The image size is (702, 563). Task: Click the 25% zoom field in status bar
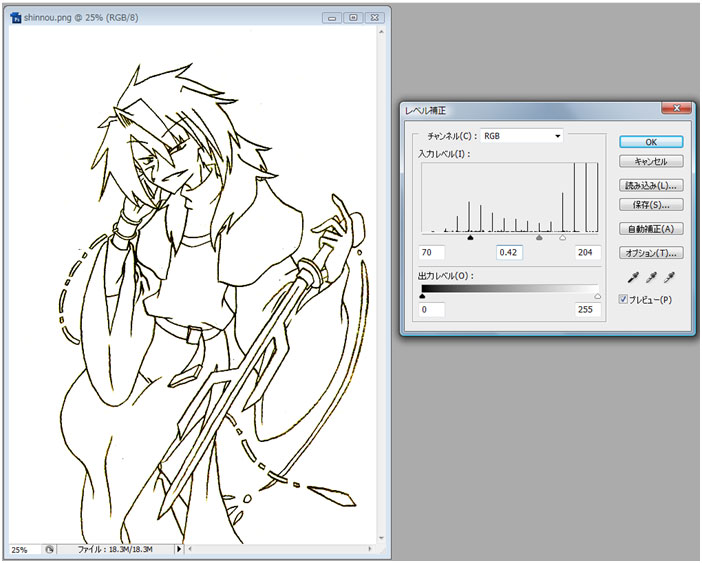(25, 550)
